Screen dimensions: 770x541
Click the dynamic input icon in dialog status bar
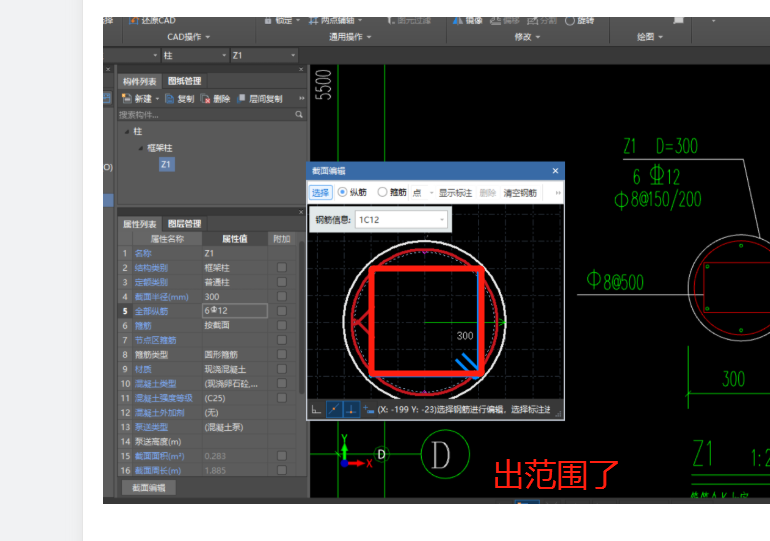point(368,409)
